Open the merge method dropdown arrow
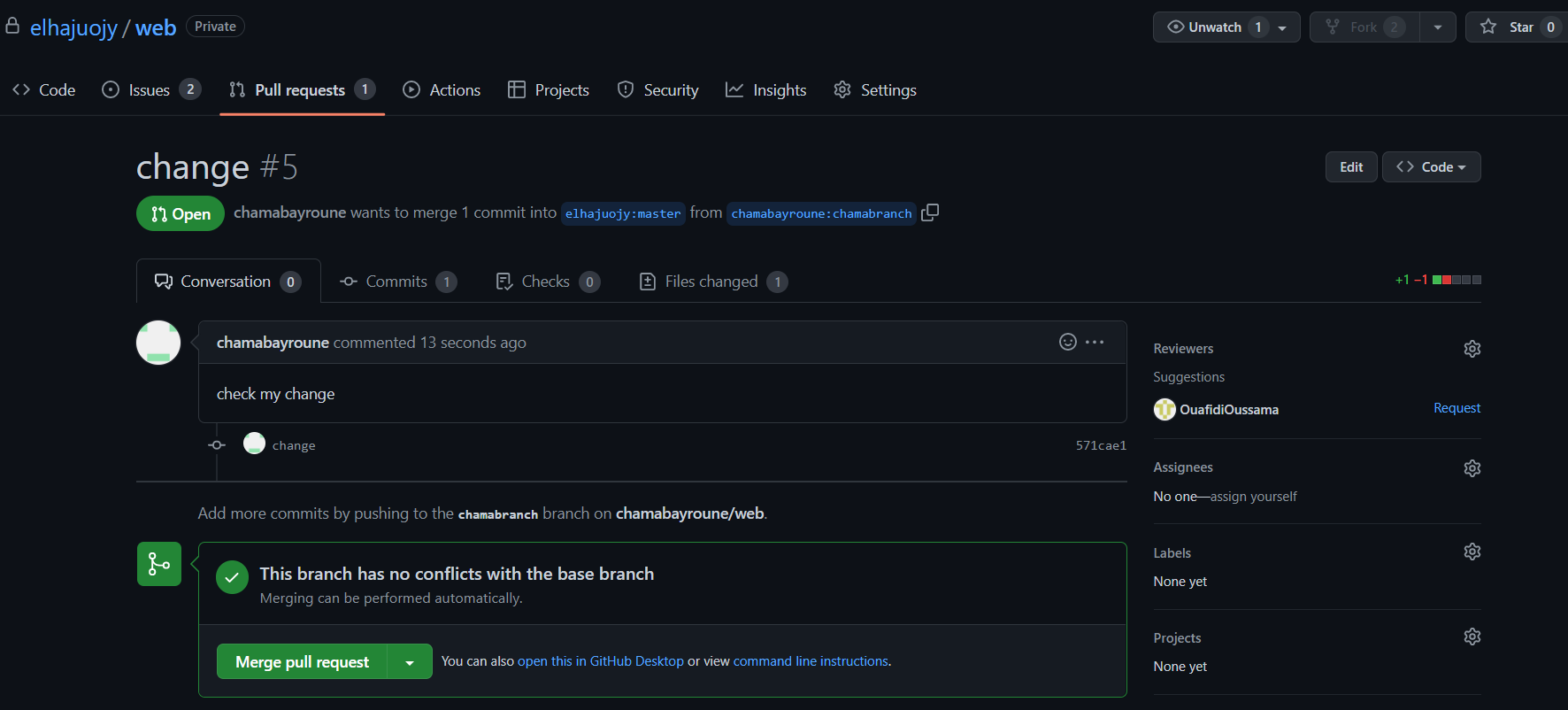1568x710 pixels. tap(410, 662)
